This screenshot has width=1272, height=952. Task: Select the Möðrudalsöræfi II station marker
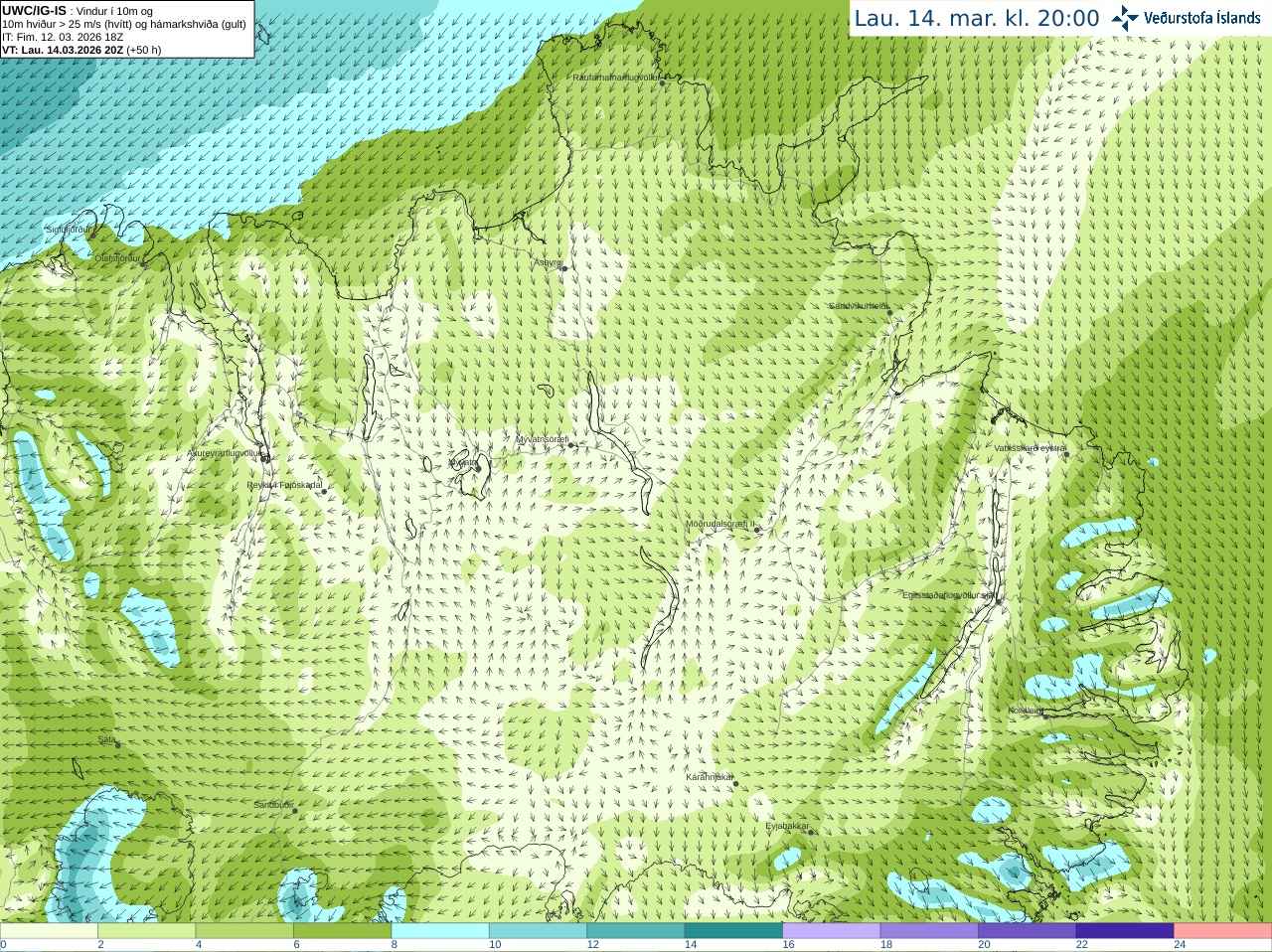point(756,530)
